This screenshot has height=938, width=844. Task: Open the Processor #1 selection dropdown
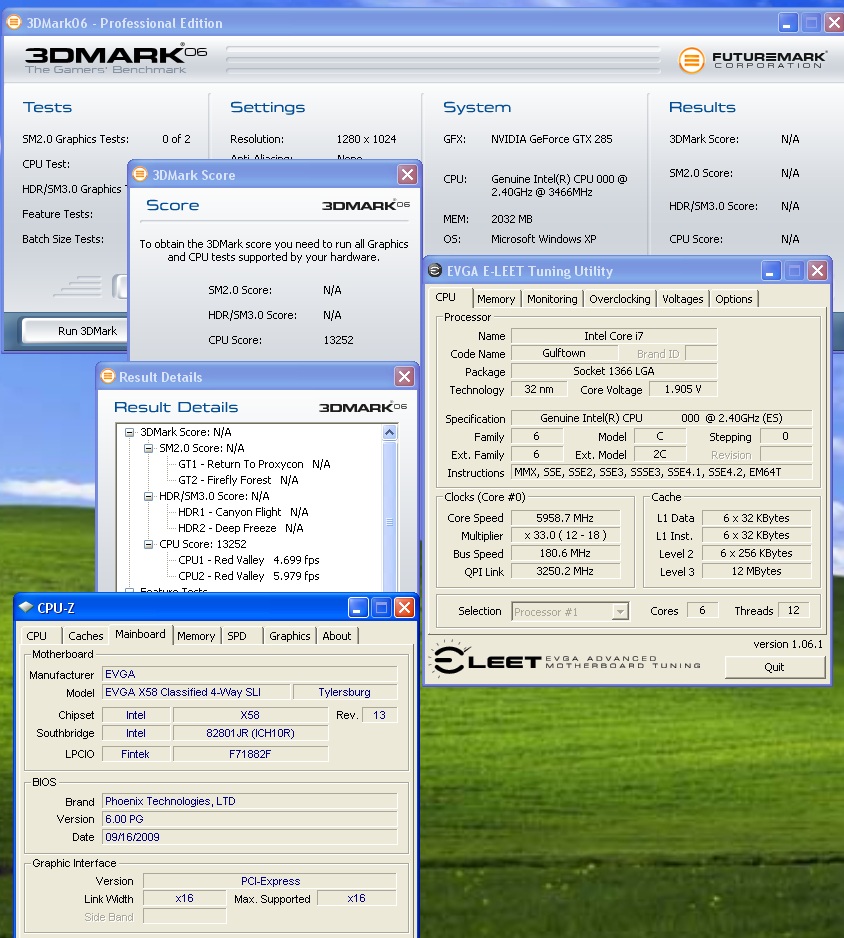pos(620,611)
